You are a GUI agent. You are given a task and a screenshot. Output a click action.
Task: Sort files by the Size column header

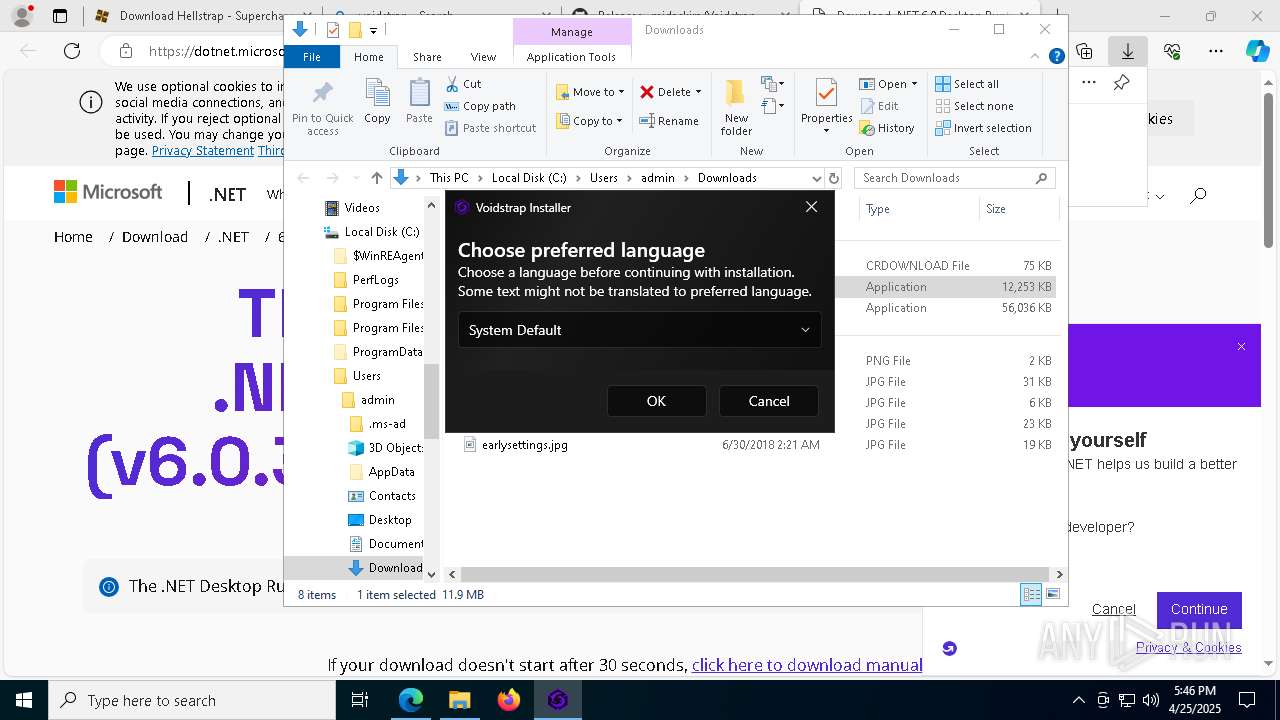coord(1018,209)
